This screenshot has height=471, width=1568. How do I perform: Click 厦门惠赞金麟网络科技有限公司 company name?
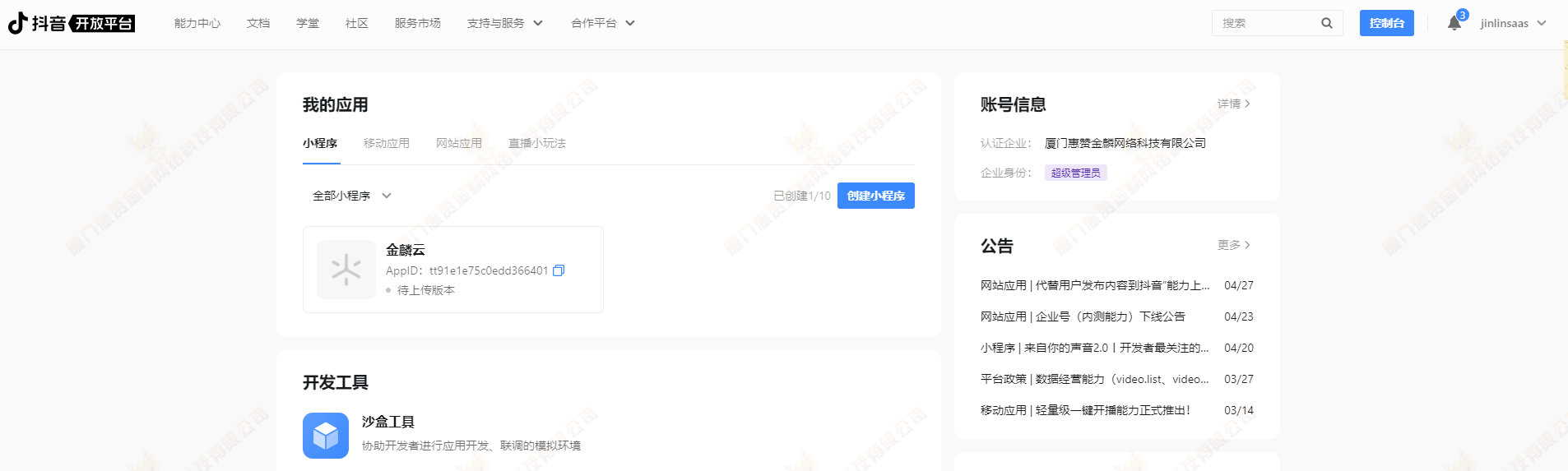(1125, 143)
